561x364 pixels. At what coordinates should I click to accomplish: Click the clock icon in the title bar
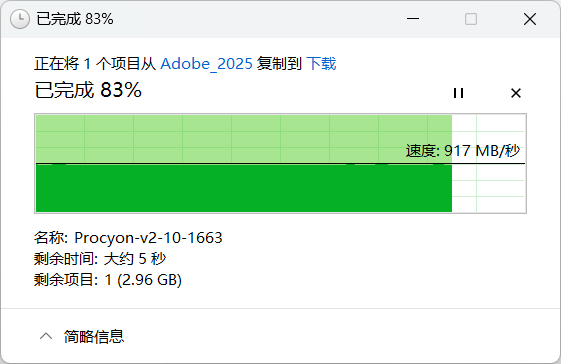click(x=20, y=19)
